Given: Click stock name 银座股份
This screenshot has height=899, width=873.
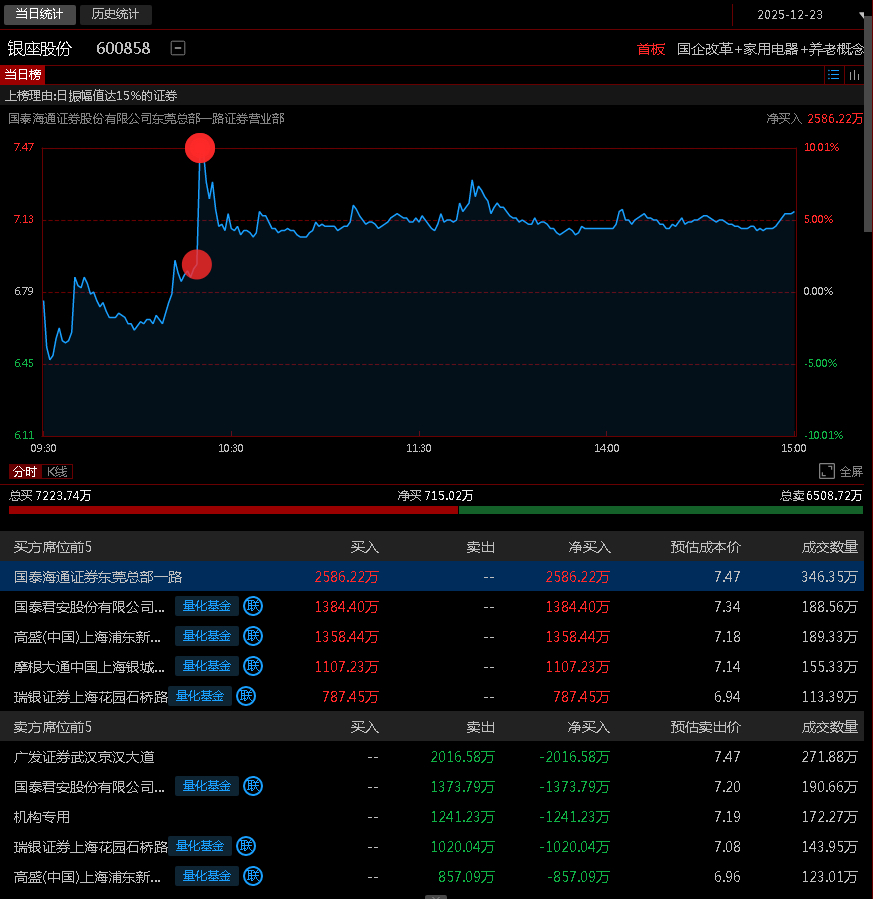Looking at the screenshot, I should pos(40,49).
